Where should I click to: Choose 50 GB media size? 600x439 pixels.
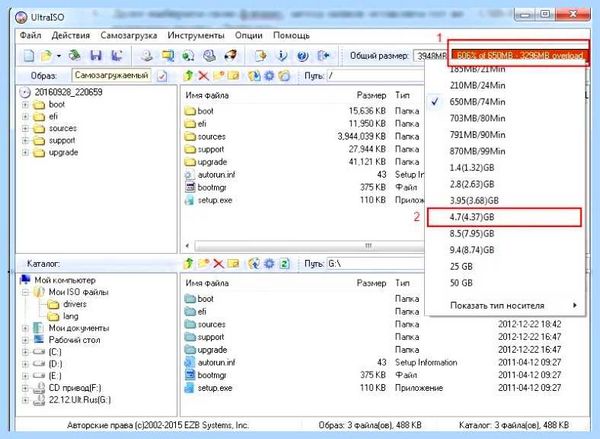pos(505,283)
